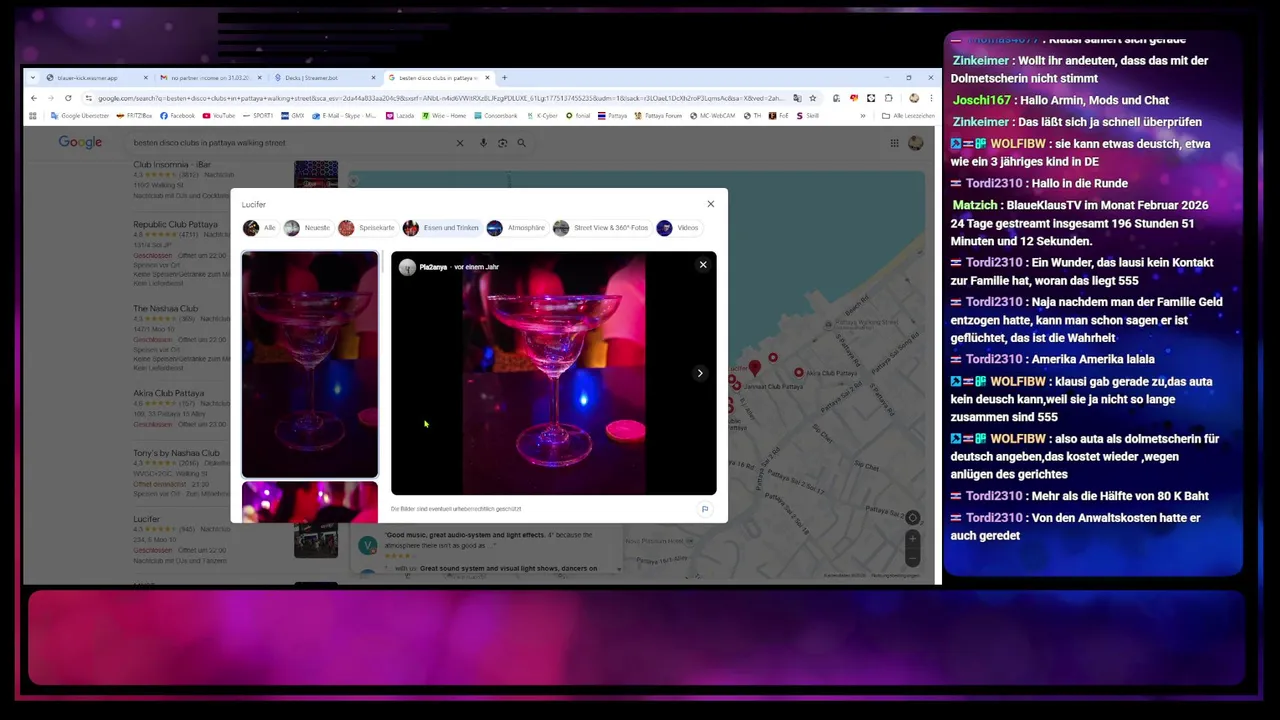Bookmark this page with the star icon
1280x720 pixels.
tap(813, 98)
